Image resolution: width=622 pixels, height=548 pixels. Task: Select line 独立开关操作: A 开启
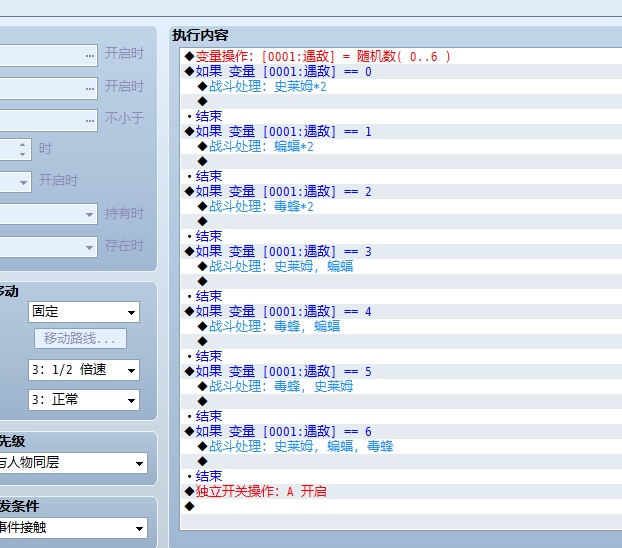[x=401, y=491]
